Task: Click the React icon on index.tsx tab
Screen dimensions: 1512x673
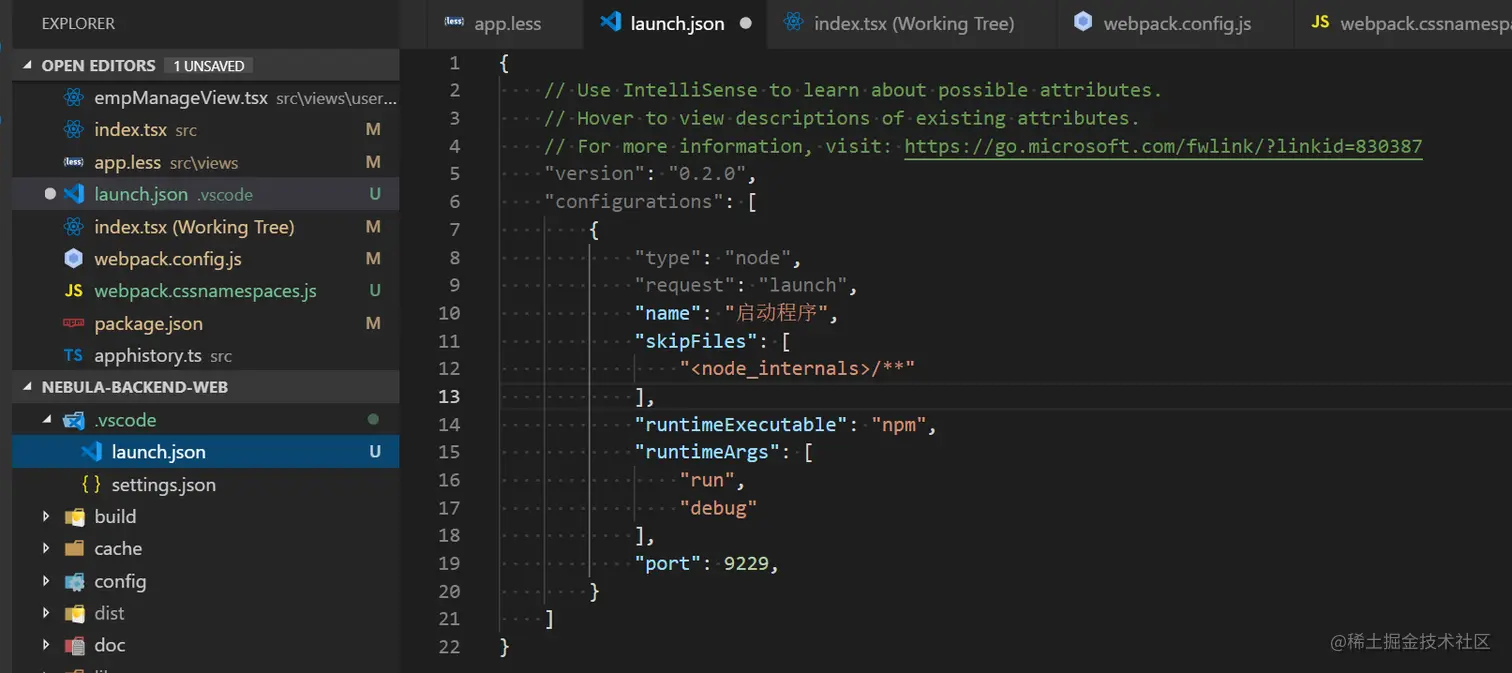Action: point(794,22)
